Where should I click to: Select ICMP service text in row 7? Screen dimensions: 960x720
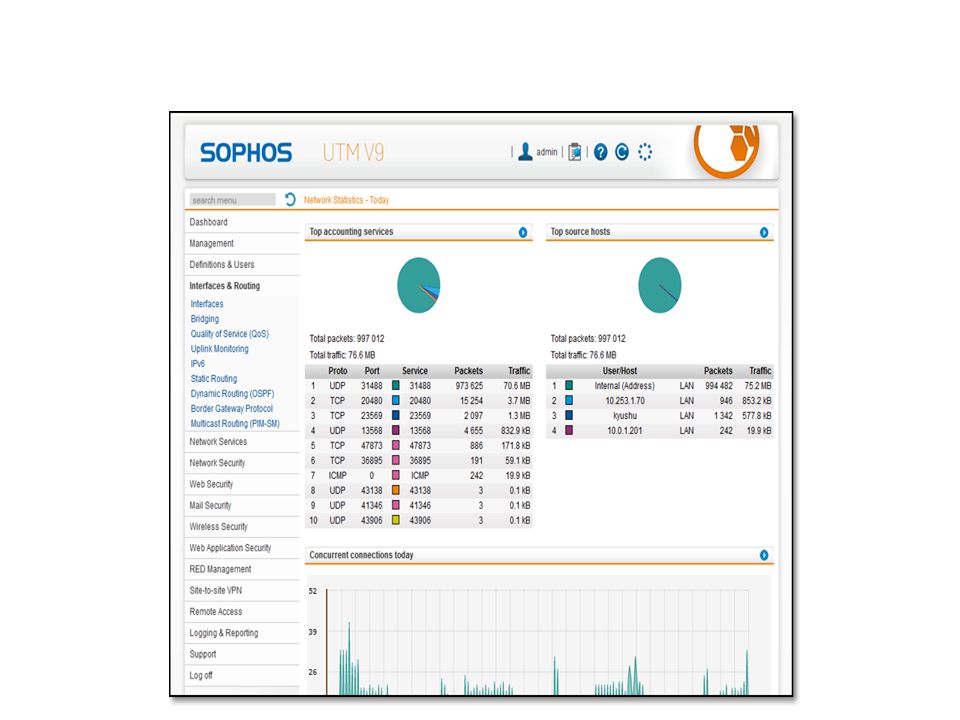[420, 476]
